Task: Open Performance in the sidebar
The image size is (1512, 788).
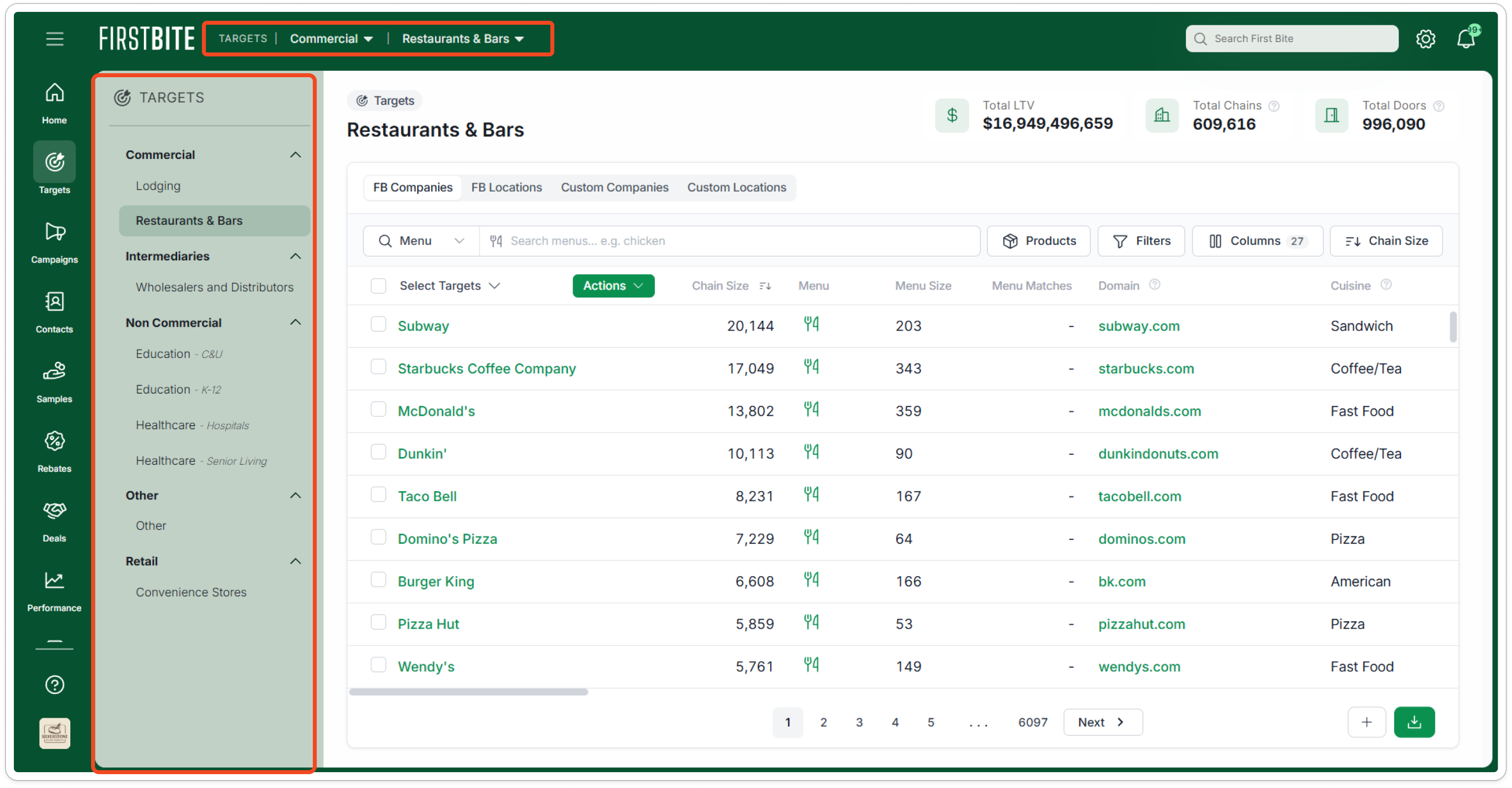Action: tap(54, 591)
